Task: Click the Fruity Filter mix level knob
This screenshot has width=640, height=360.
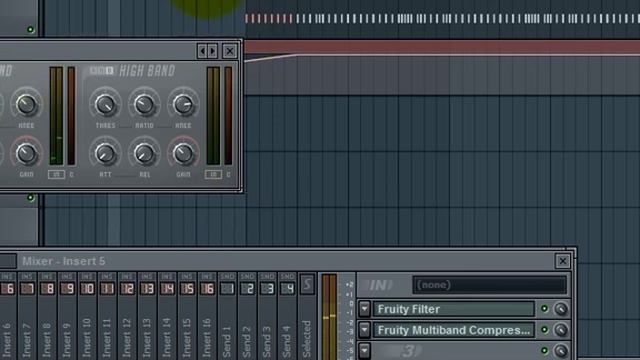Action: [x=561, y=309]
